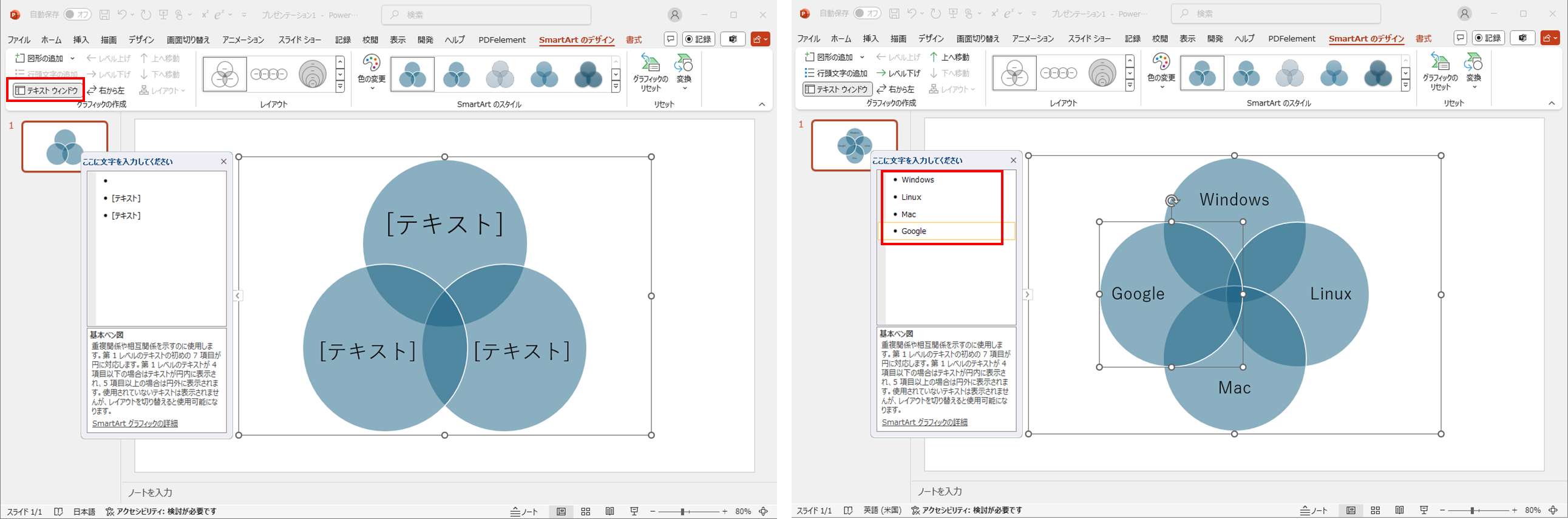Collapse the ribbon in right window

click(1552, 103)
